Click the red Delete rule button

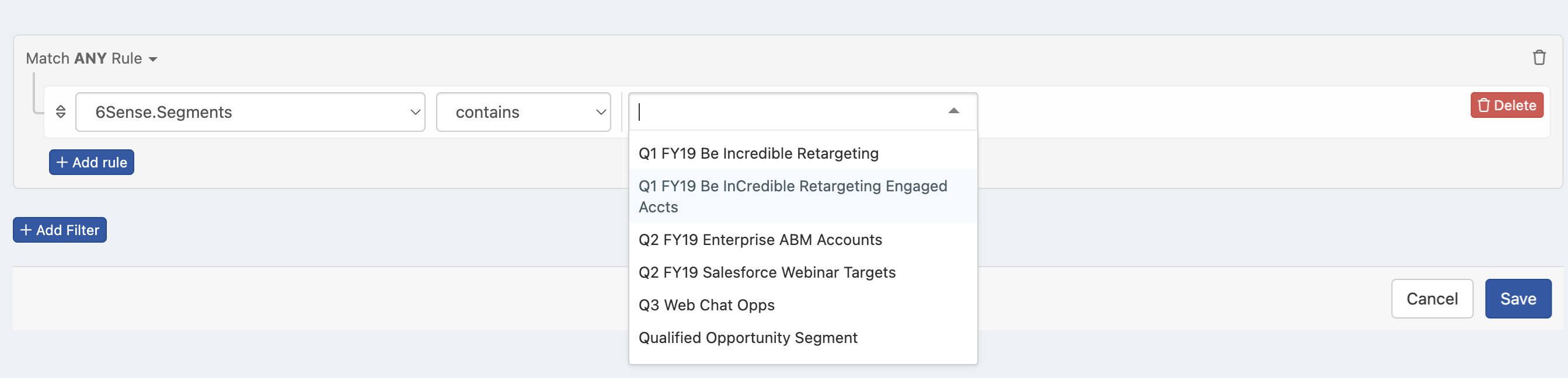pyautogui.click(x=1507, y=106)
